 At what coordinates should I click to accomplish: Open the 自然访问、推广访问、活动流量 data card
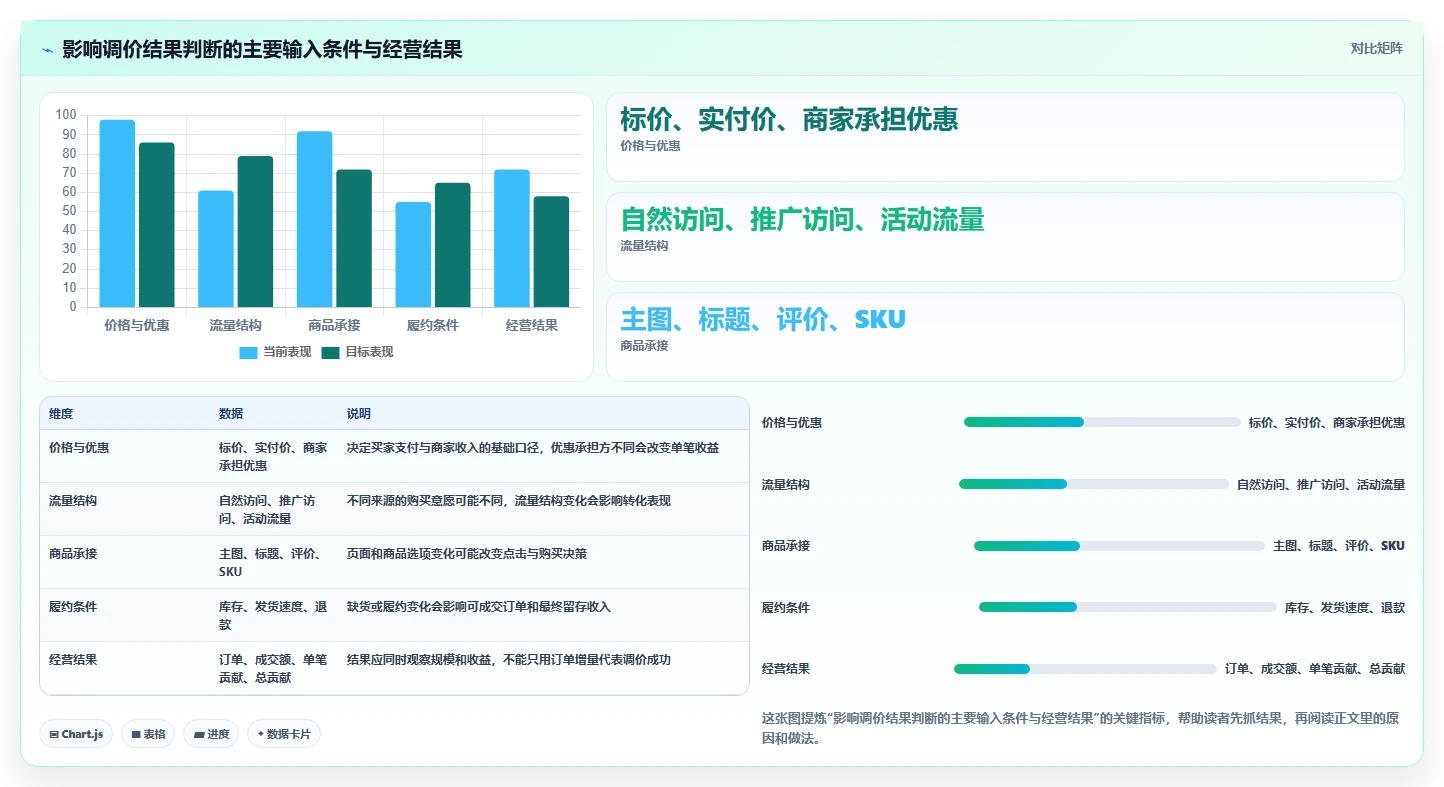1005,237
